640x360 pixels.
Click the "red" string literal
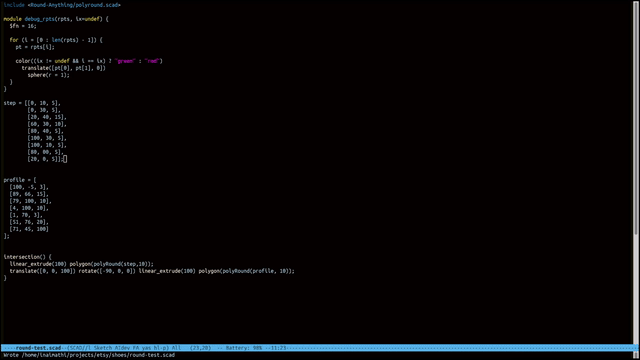tap(152, 61)
